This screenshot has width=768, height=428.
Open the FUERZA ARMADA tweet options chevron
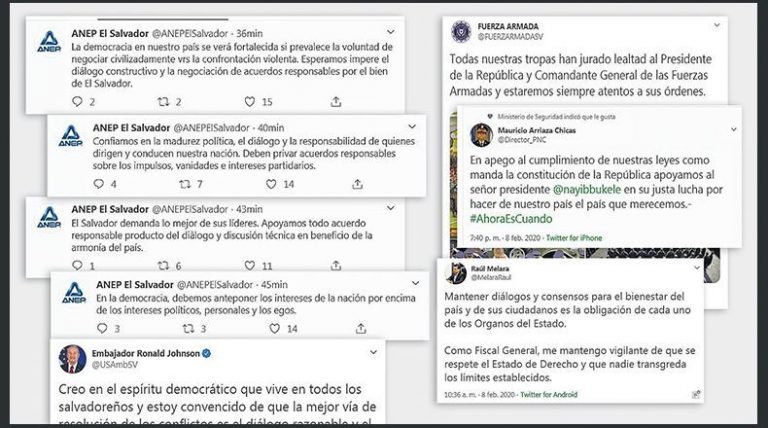717,25
